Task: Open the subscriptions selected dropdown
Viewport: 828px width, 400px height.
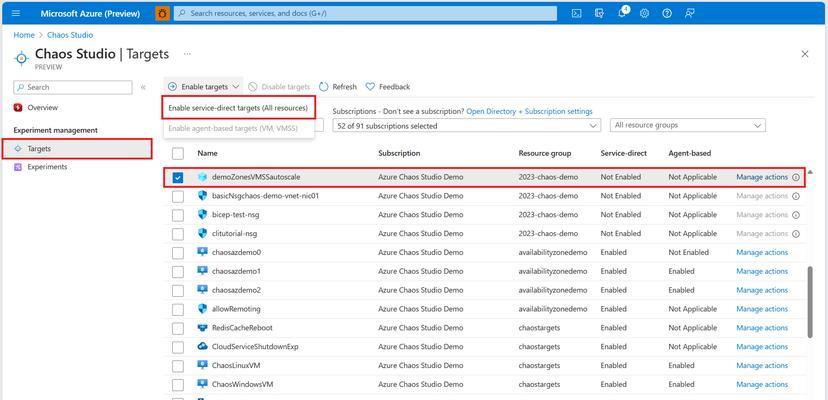Action: 466,126
